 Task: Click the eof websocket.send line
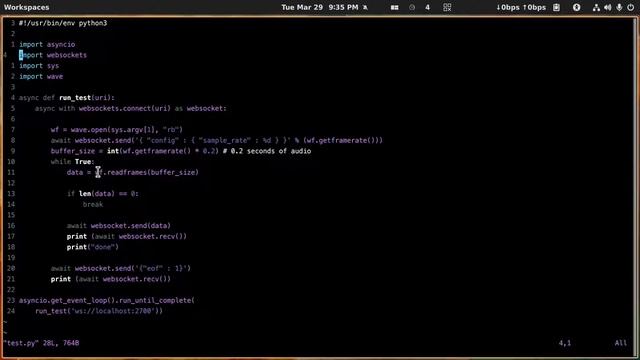[121, 268]
